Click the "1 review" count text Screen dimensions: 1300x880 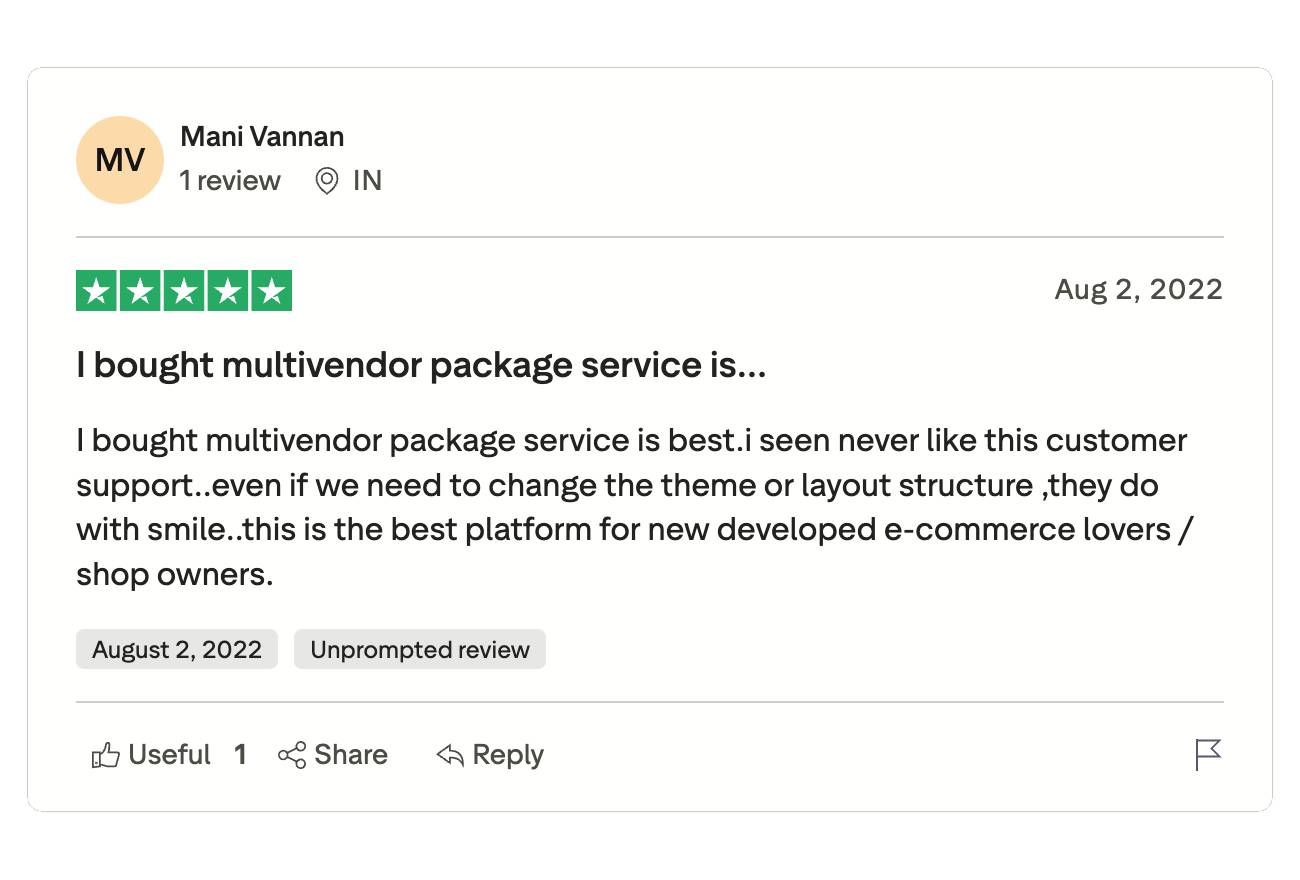point(230,181)
